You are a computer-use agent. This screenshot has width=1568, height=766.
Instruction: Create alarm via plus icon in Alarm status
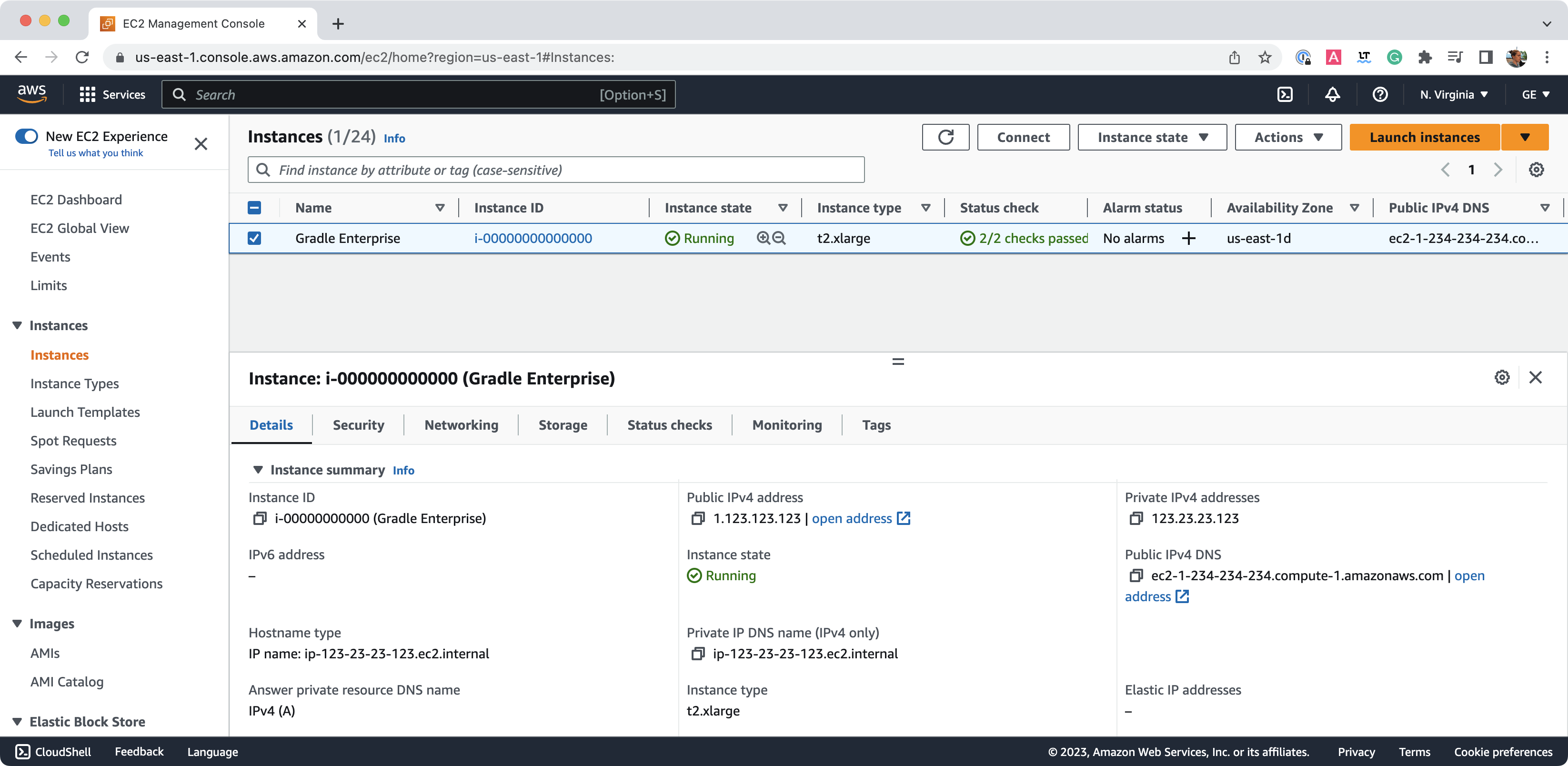[1190, 238]
